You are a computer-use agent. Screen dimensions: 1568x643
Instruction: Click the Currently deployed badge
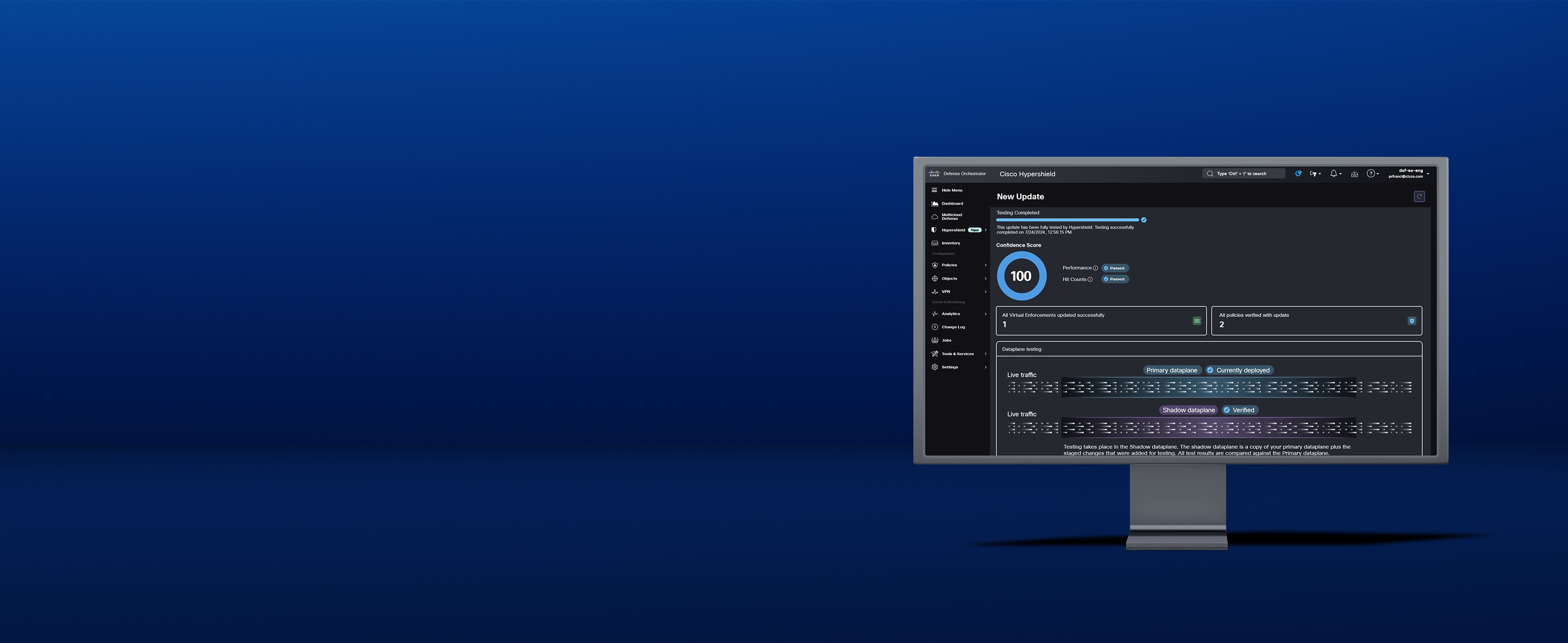click(1239, 370)
